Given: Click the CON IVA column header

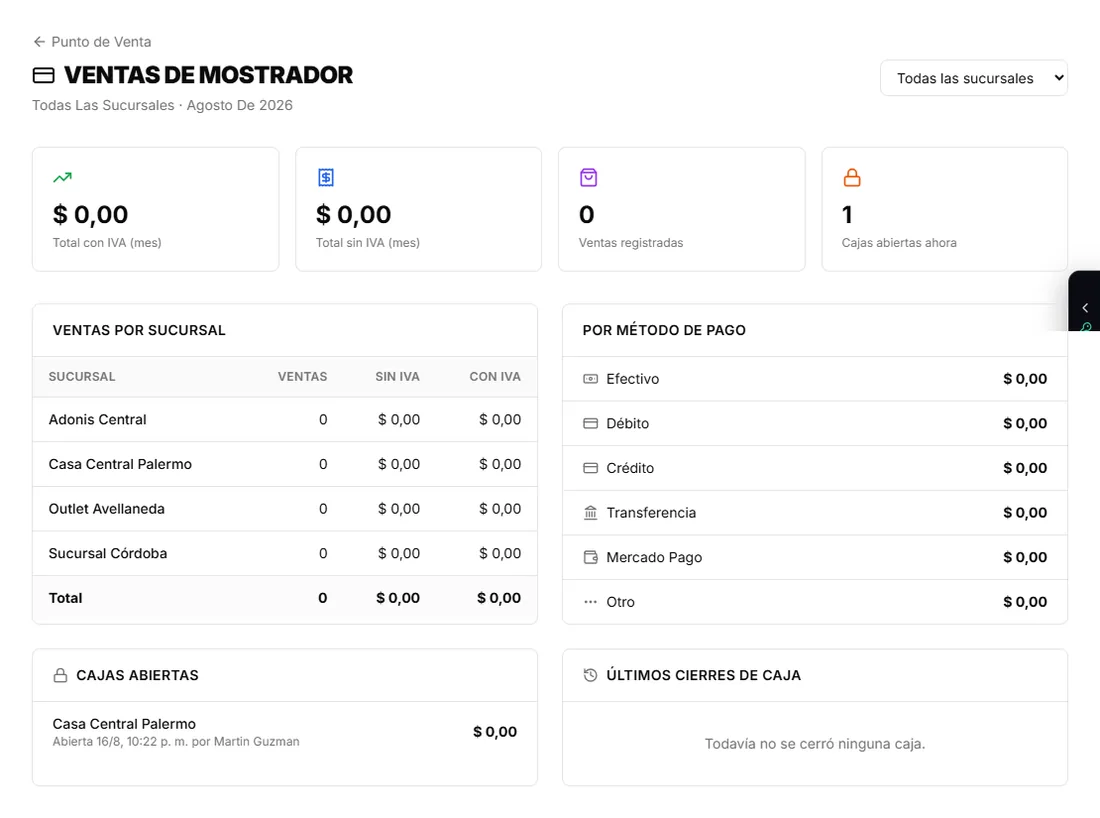Looking at the screenshot, I should pos(495,377).
